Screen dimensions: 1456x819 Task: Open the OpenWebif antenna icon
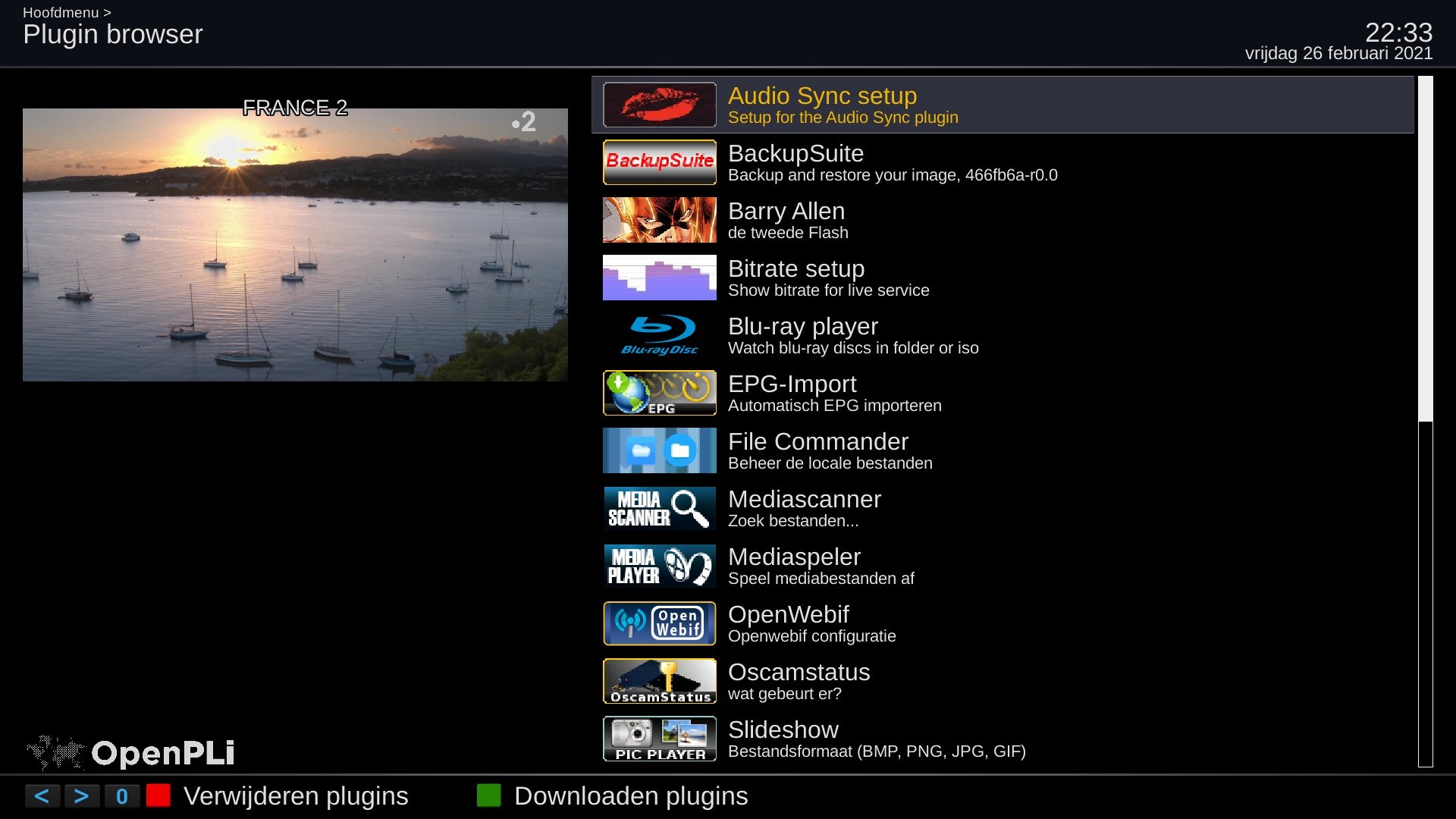coord(659,623)
